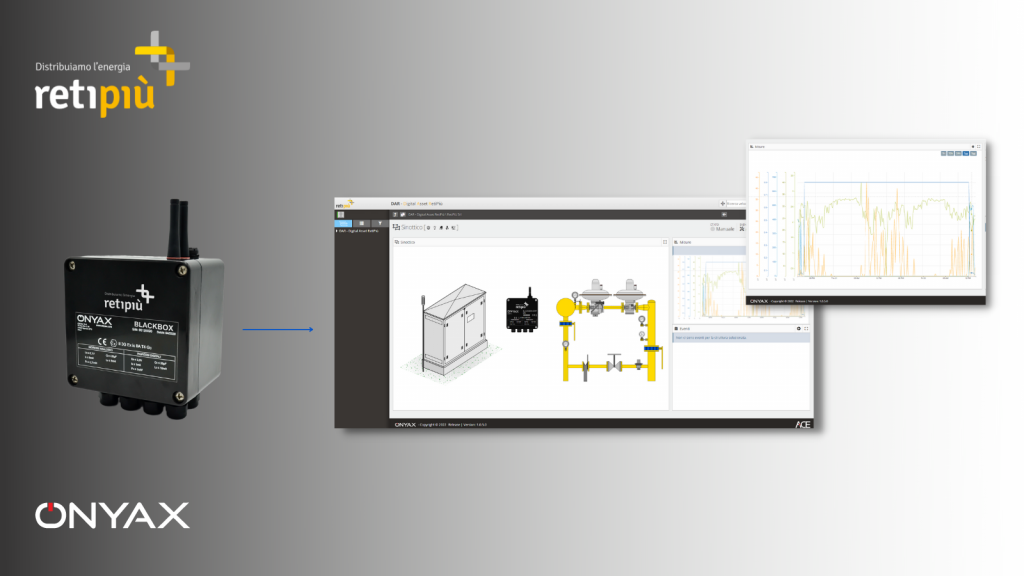Click the sidebar menu icon below retipiù logo
The image size is (1024, 576).
(341, 214)
